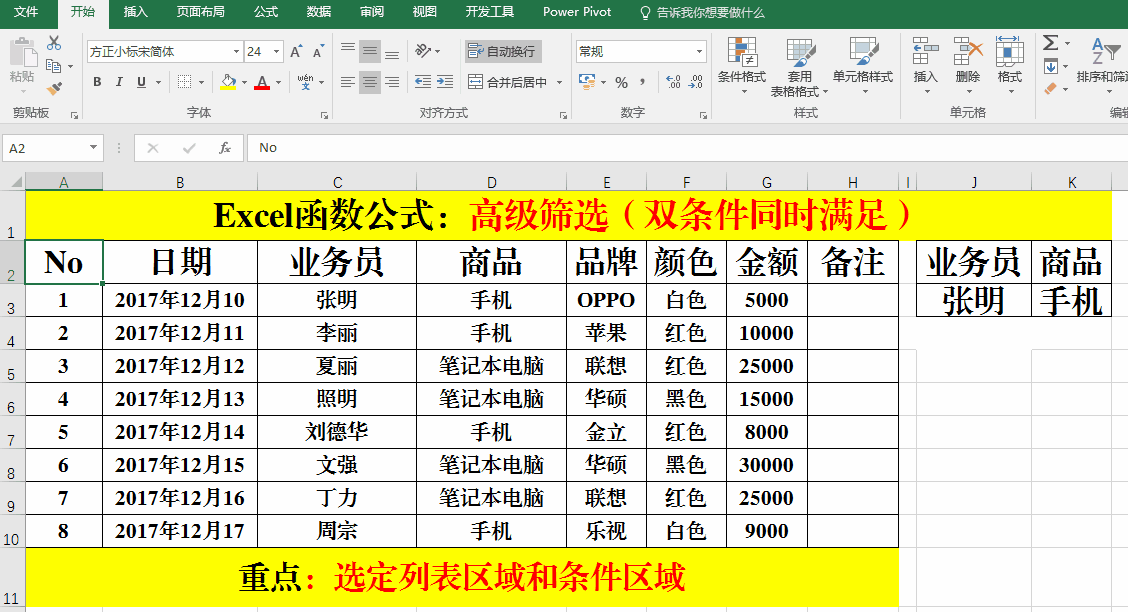Screen dimensions: 1128x612
Task: Switch to the 数据 ribbon tab
Action: (319, 12)
